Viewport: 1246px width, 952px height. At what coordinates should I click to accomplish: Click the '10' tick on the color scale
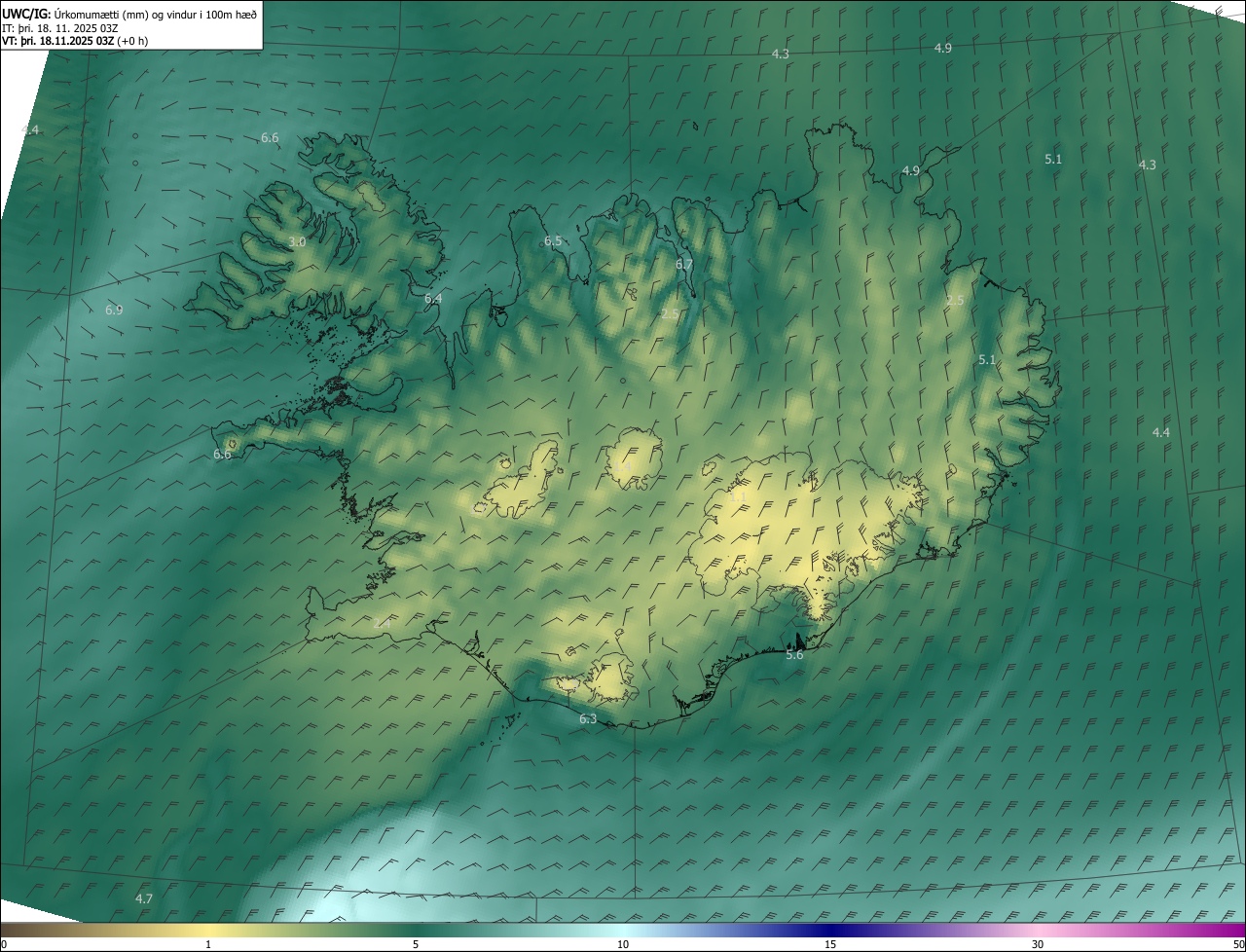623,945
